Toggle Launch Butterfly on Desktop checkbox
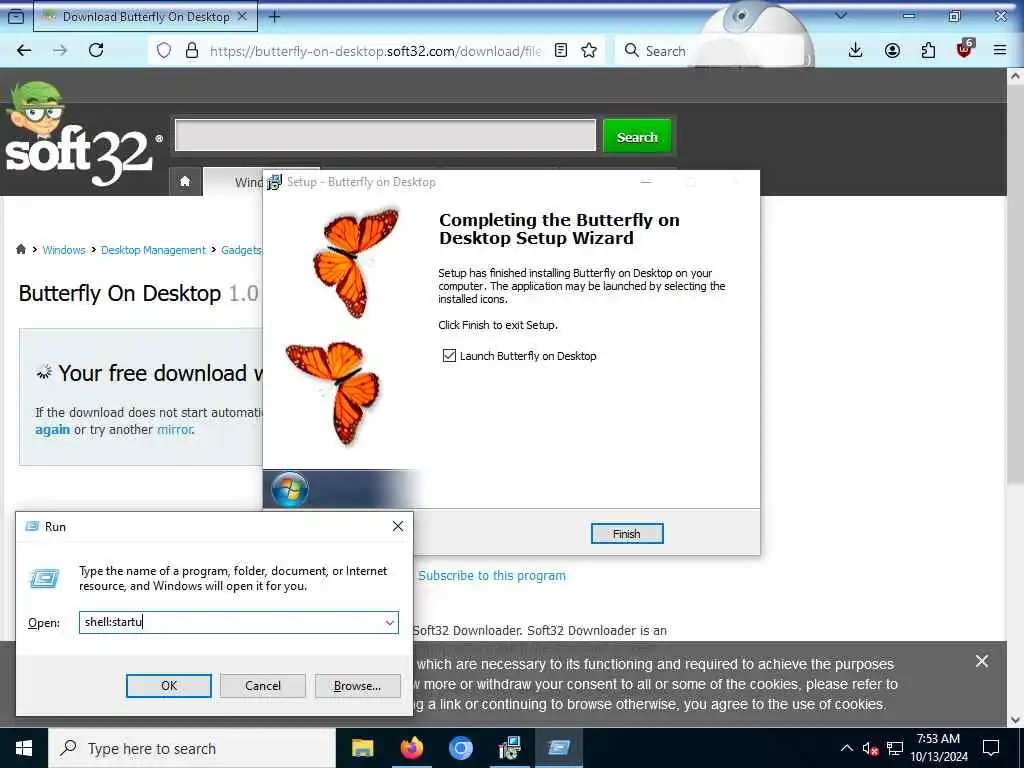 pyautogui.click(x=449, y=356)
